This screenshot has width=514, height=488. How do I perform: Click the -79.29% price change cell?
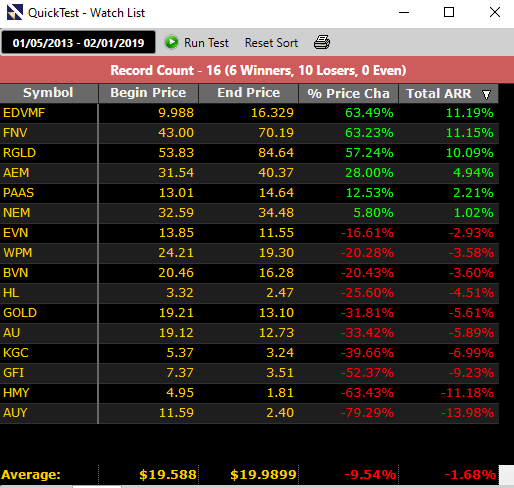click(x=367, y=413)
